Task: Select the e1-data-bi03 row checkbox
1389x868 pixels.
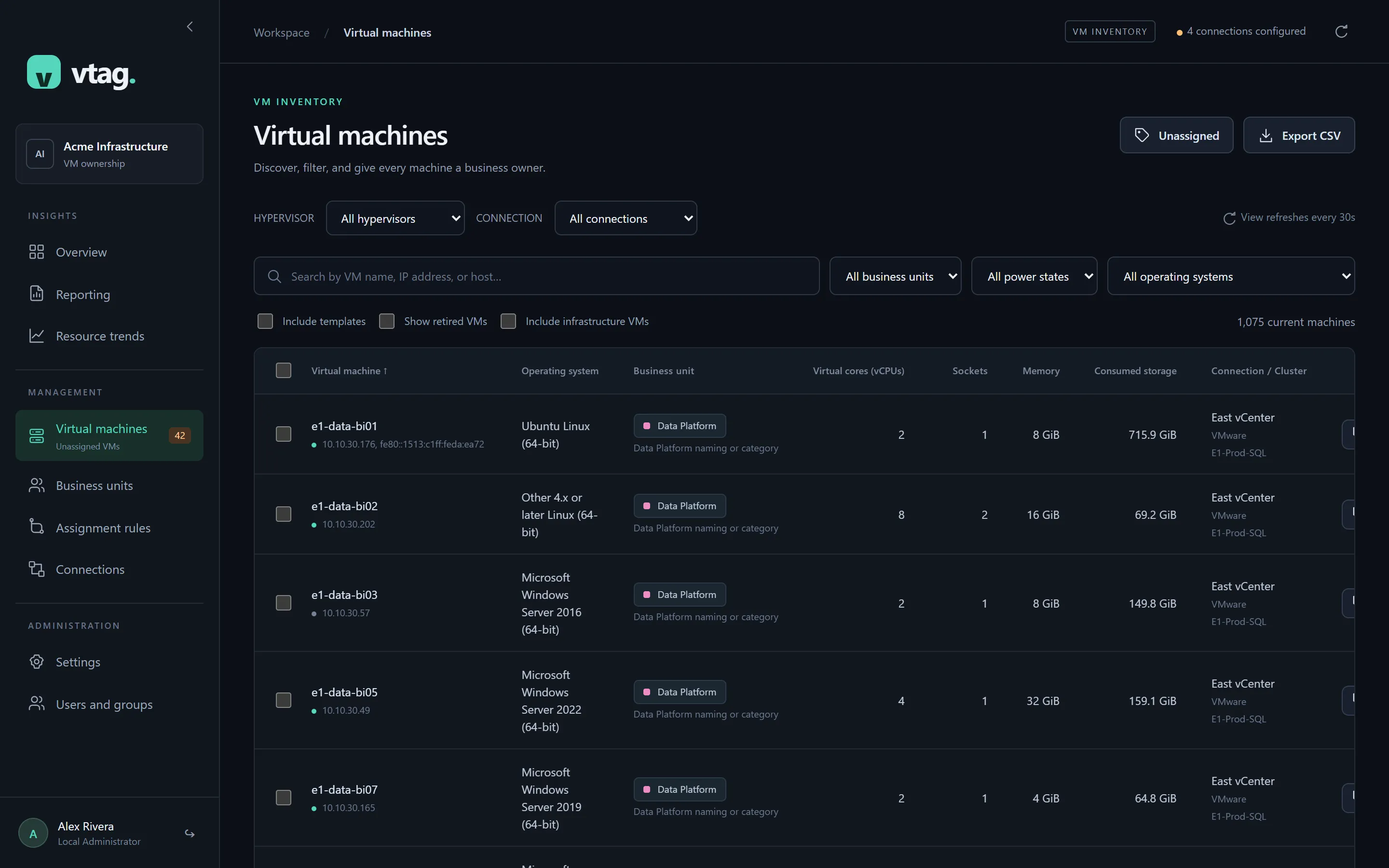Action: pos(284,603)
